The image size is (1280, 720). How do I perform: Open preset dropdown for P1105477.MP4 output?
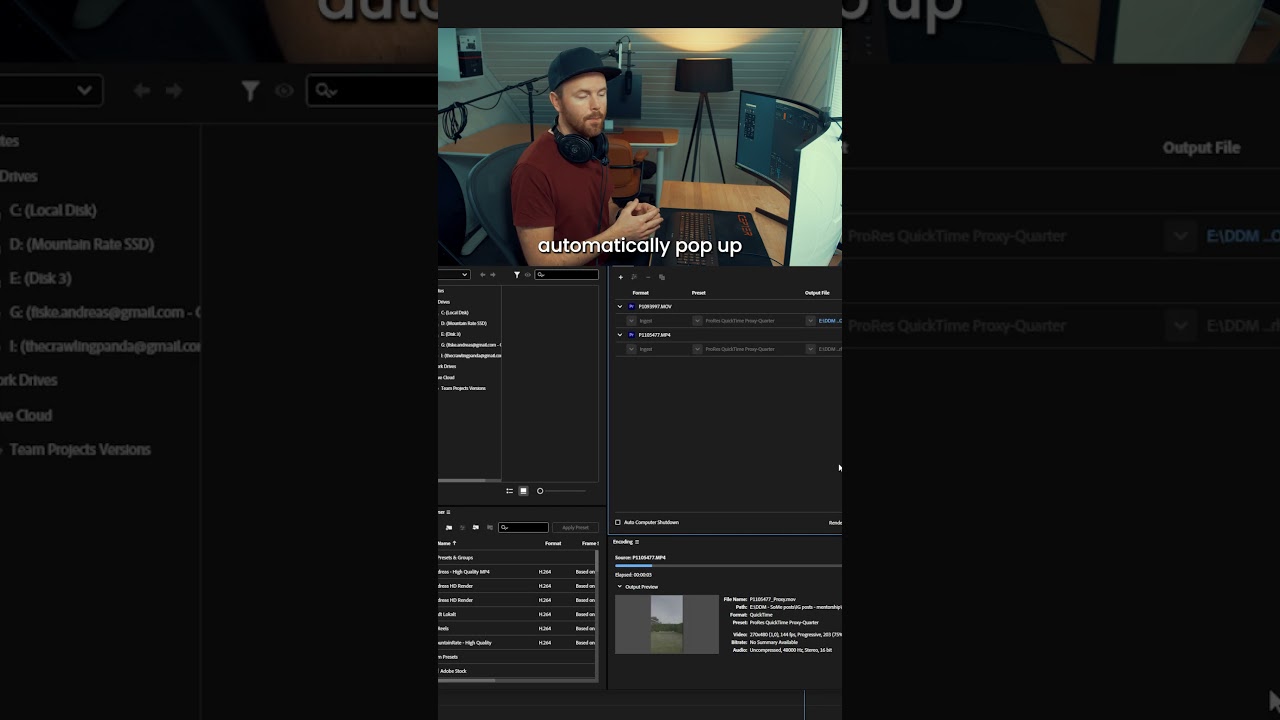point(697,349)
